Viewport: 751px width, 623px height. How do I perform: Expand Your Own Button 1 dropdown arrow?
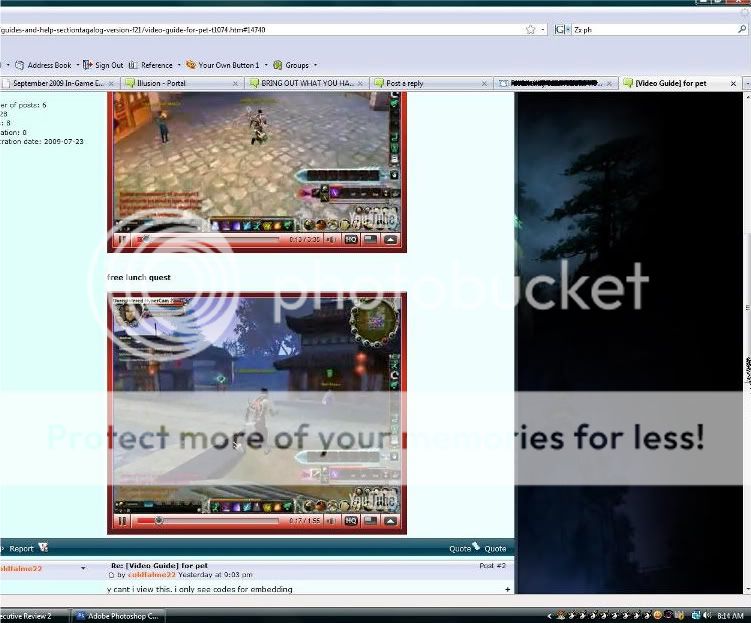266,65
